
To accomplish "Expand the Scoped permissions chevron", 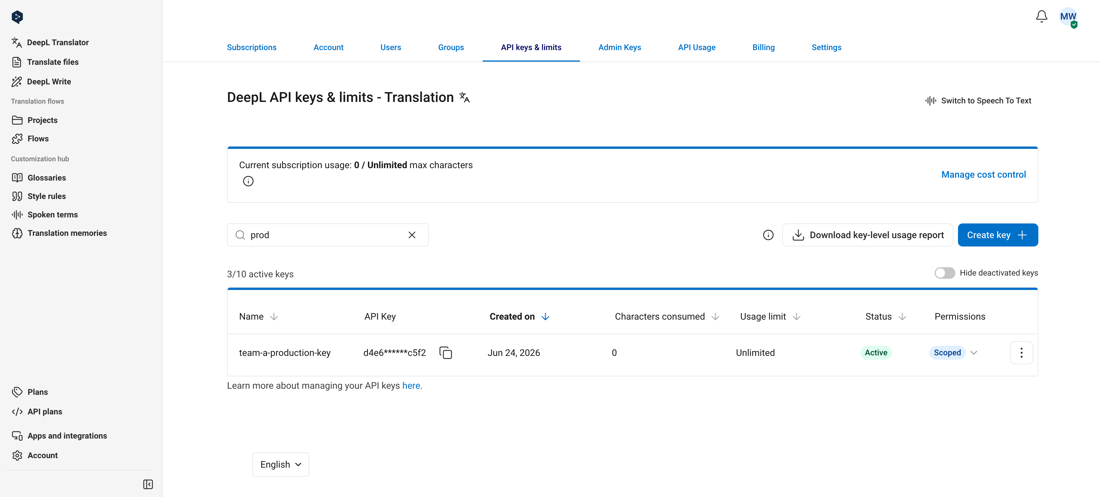I will 974,353.
